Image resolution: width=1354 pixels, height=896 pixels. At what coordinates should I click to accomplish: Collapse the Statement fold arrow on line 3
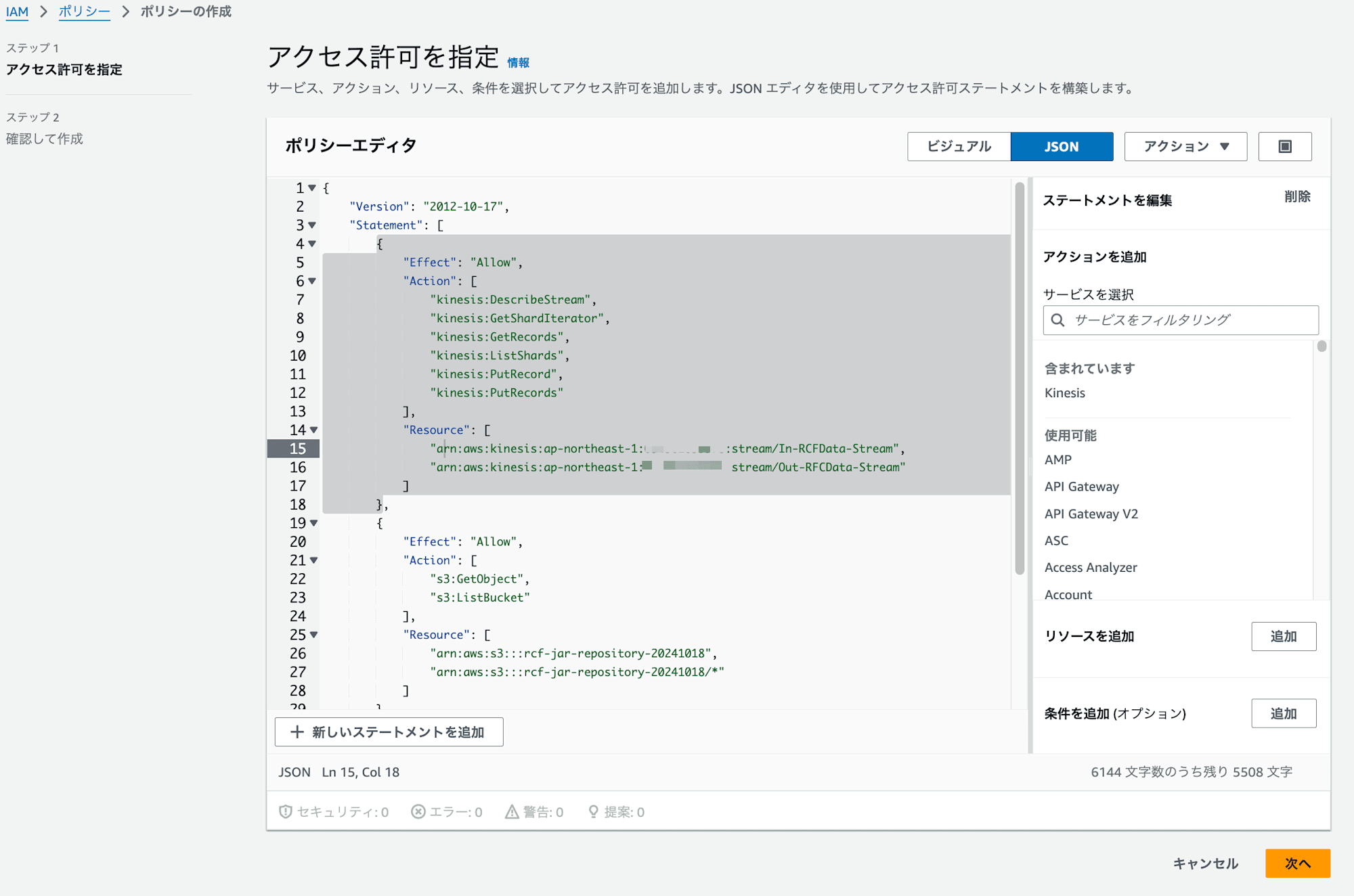coord(312,225)
